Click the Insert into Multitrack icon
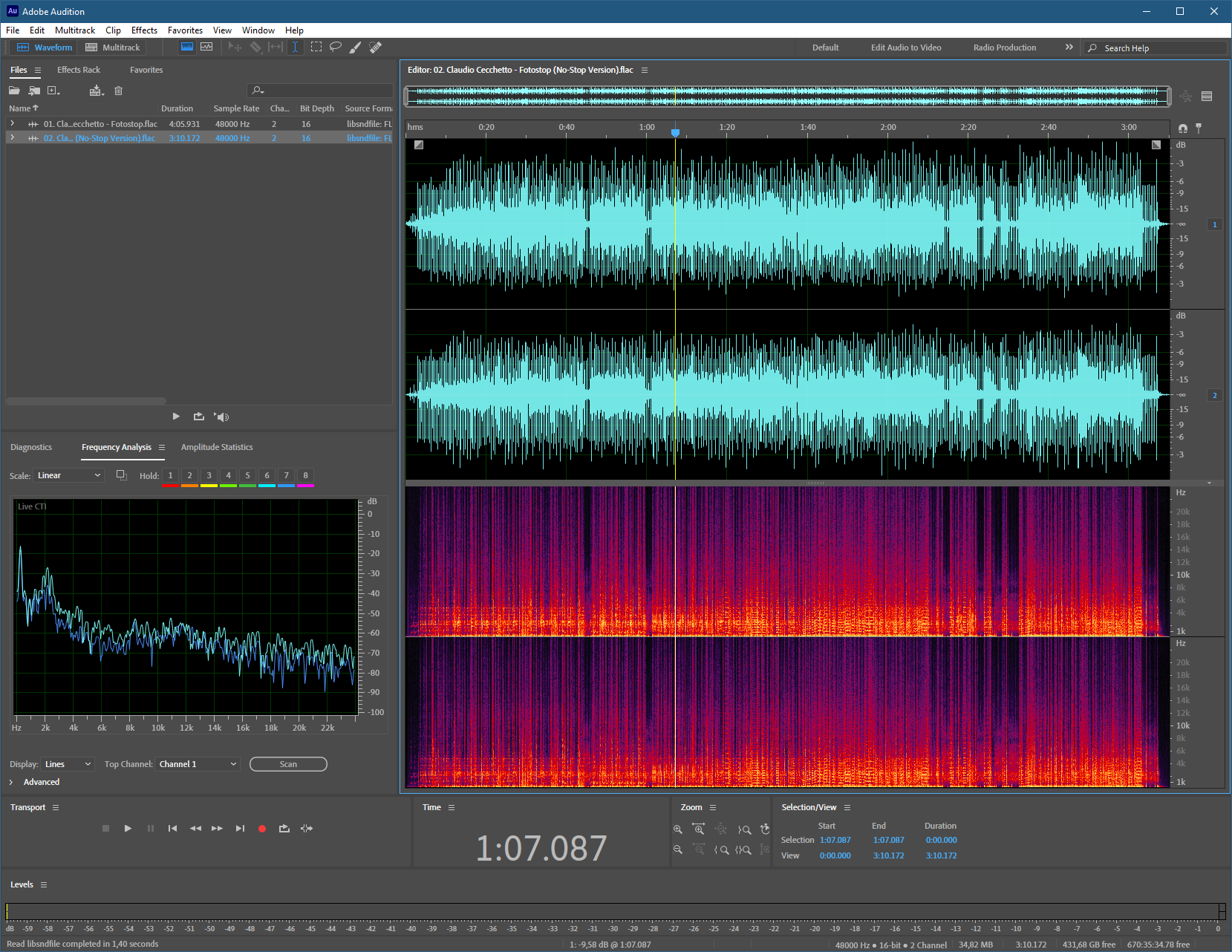Viewport: 1232px width, 952px height. click(x=97, y=91)
